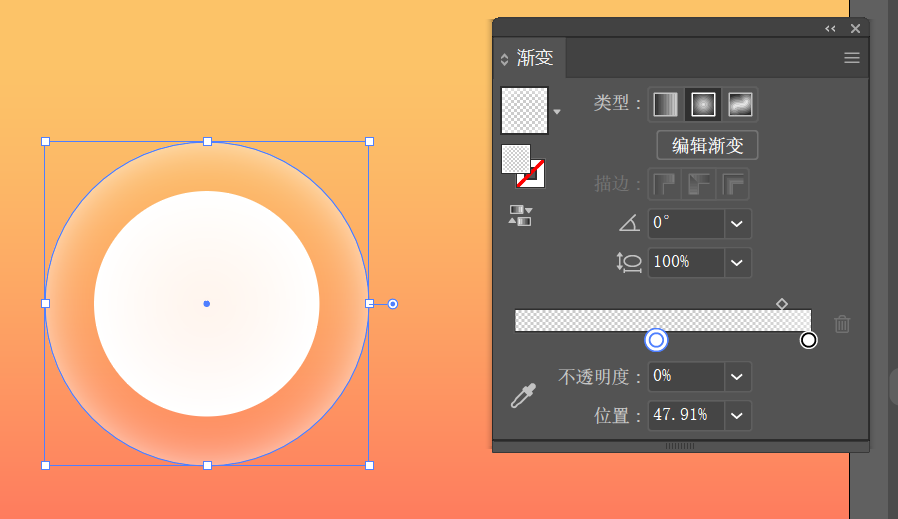Click the gradient slider bar

(x=663, y=320)
